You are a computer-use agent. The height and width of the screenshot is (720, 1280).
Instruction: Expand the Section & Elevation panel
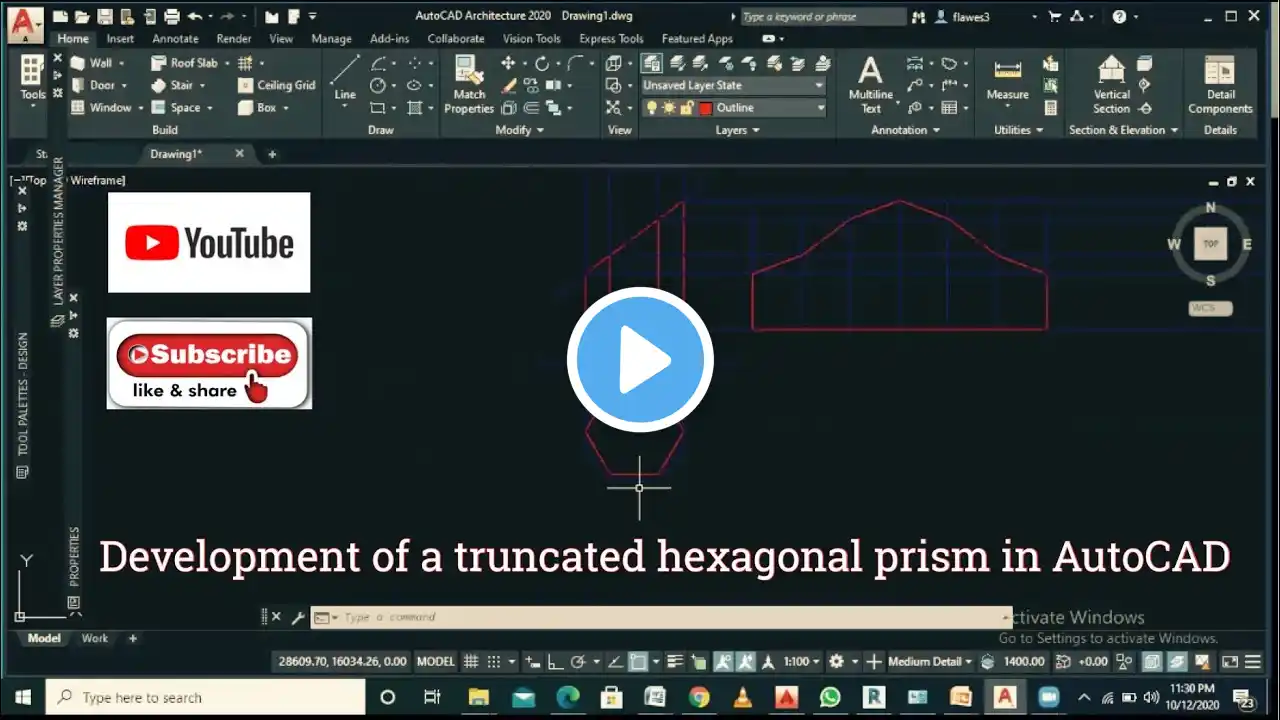[1123, 130]
